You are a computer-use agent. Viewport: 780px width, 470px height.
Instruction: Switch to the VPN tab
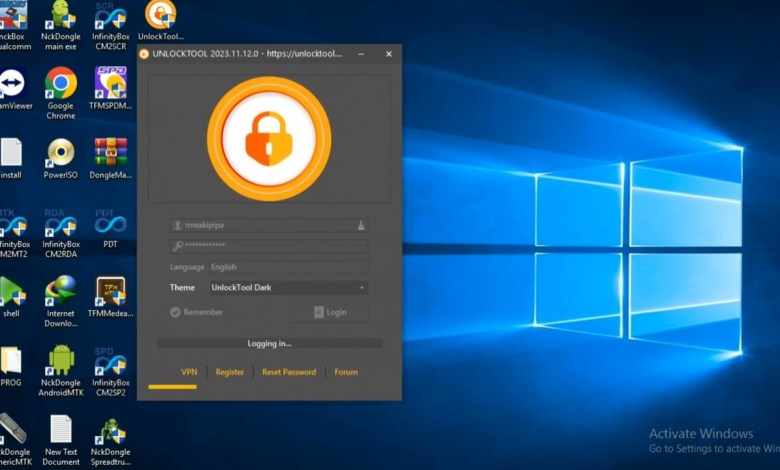tap(188, 372)
